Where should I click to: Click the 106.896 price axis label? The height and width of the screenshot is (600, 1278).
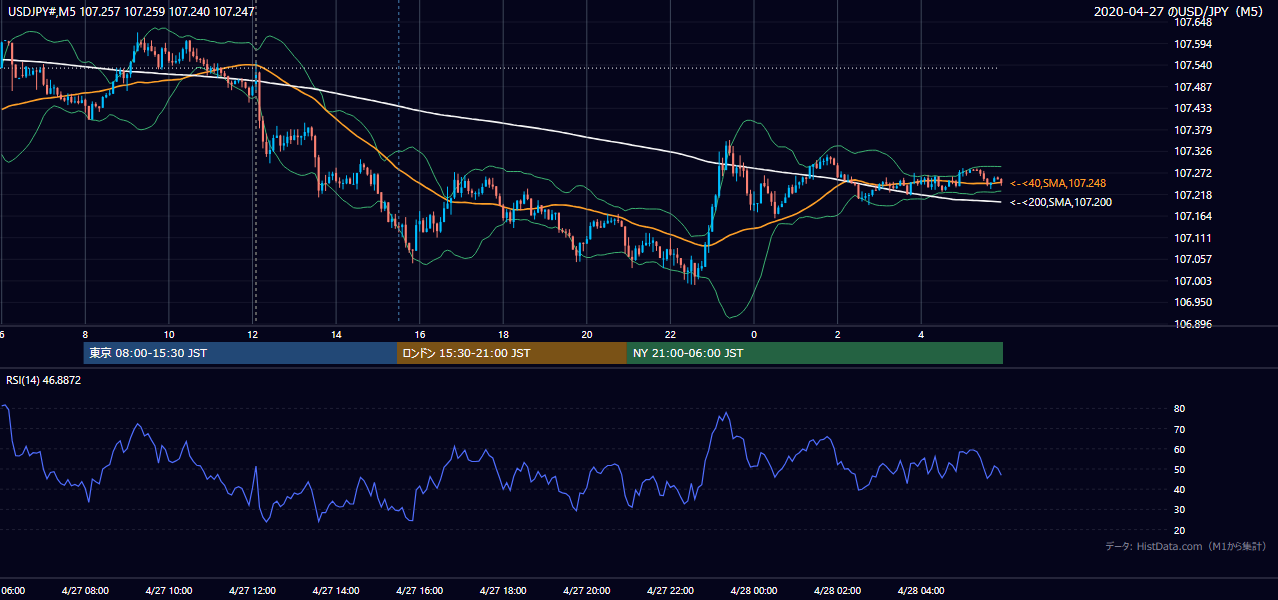click(x=1192, y=324)
